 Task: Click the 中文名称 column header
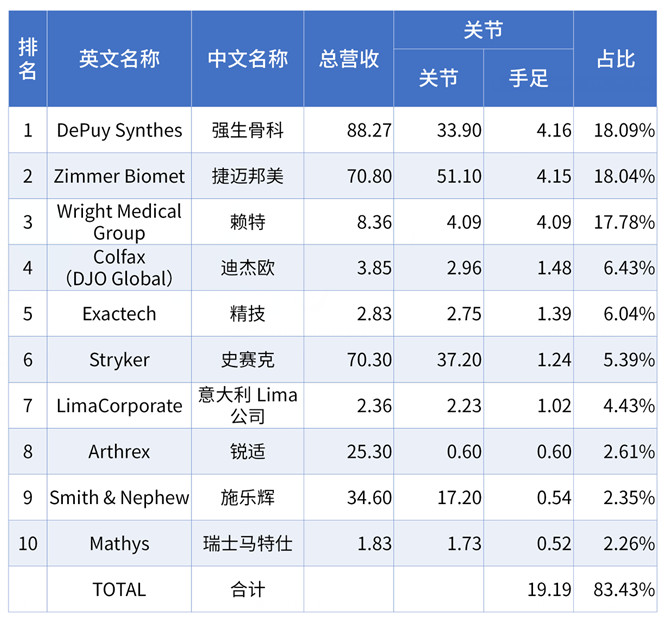[248, 59]
